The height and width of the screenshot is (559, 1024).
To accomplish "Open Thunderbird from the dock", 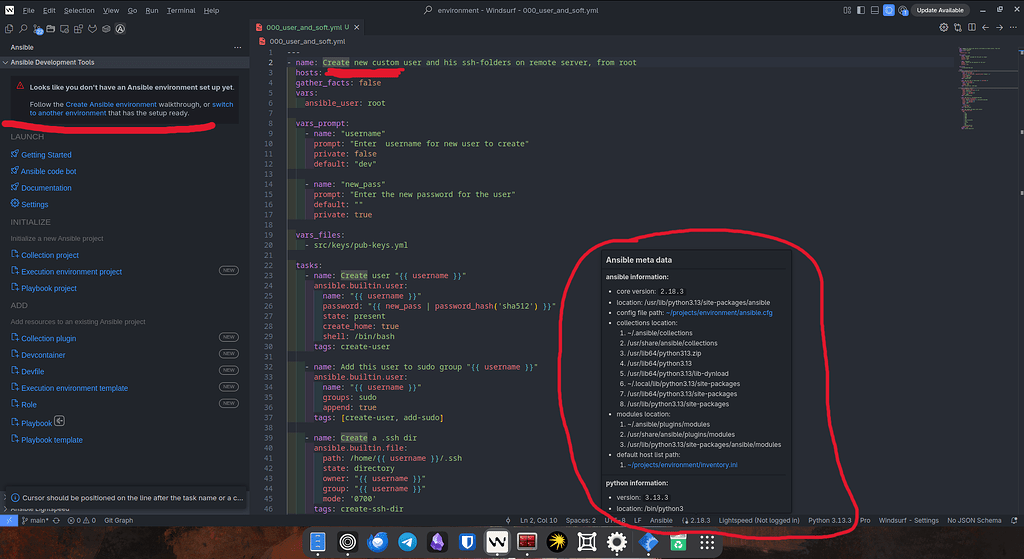I will 377,542.
